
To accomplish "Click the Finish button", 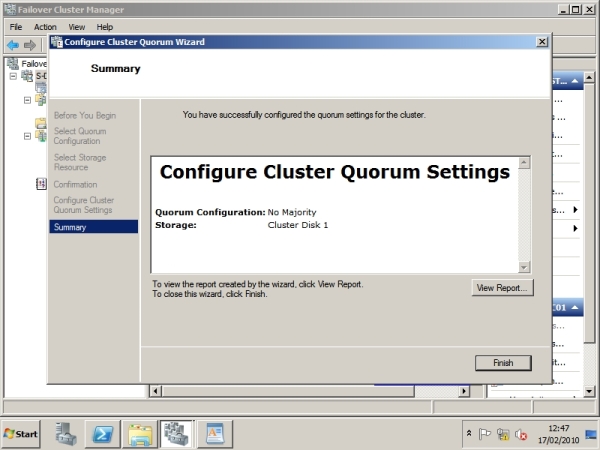I will (503, 363).
